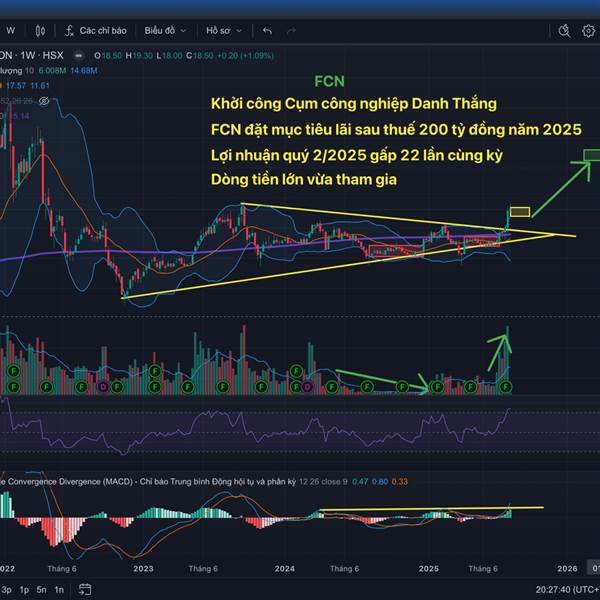Click the purple D dividend marker before 2023

click(103, 387)
